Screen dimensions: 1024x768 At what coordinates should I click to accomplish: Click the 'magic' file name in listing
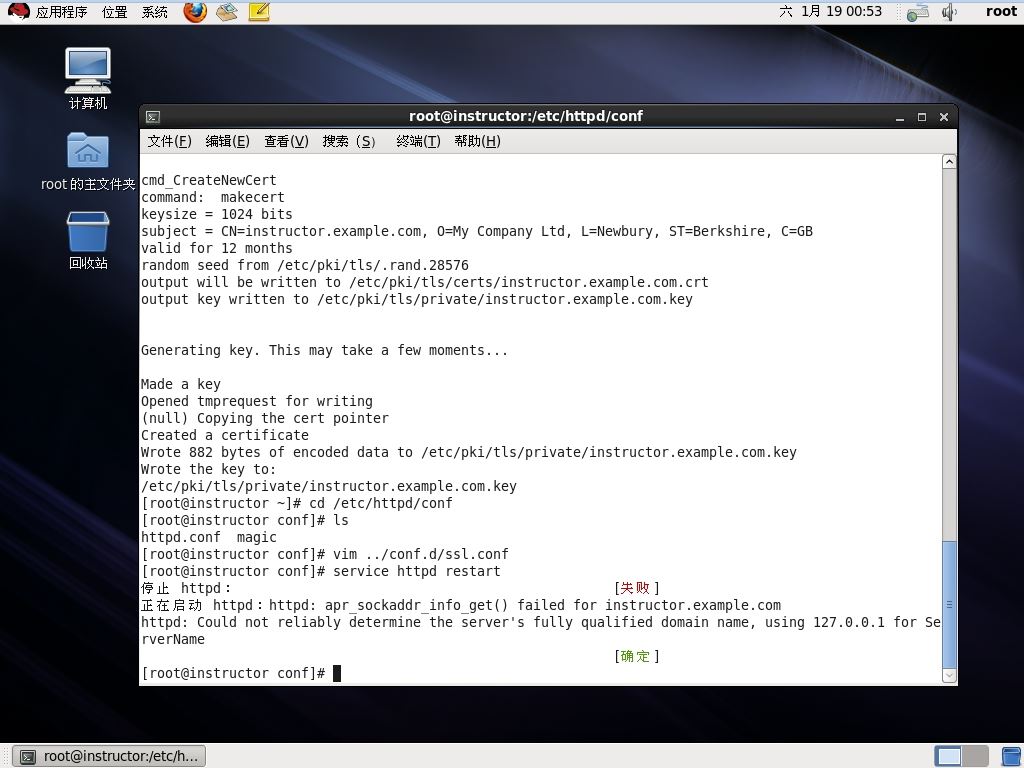[x=257, y=537]
